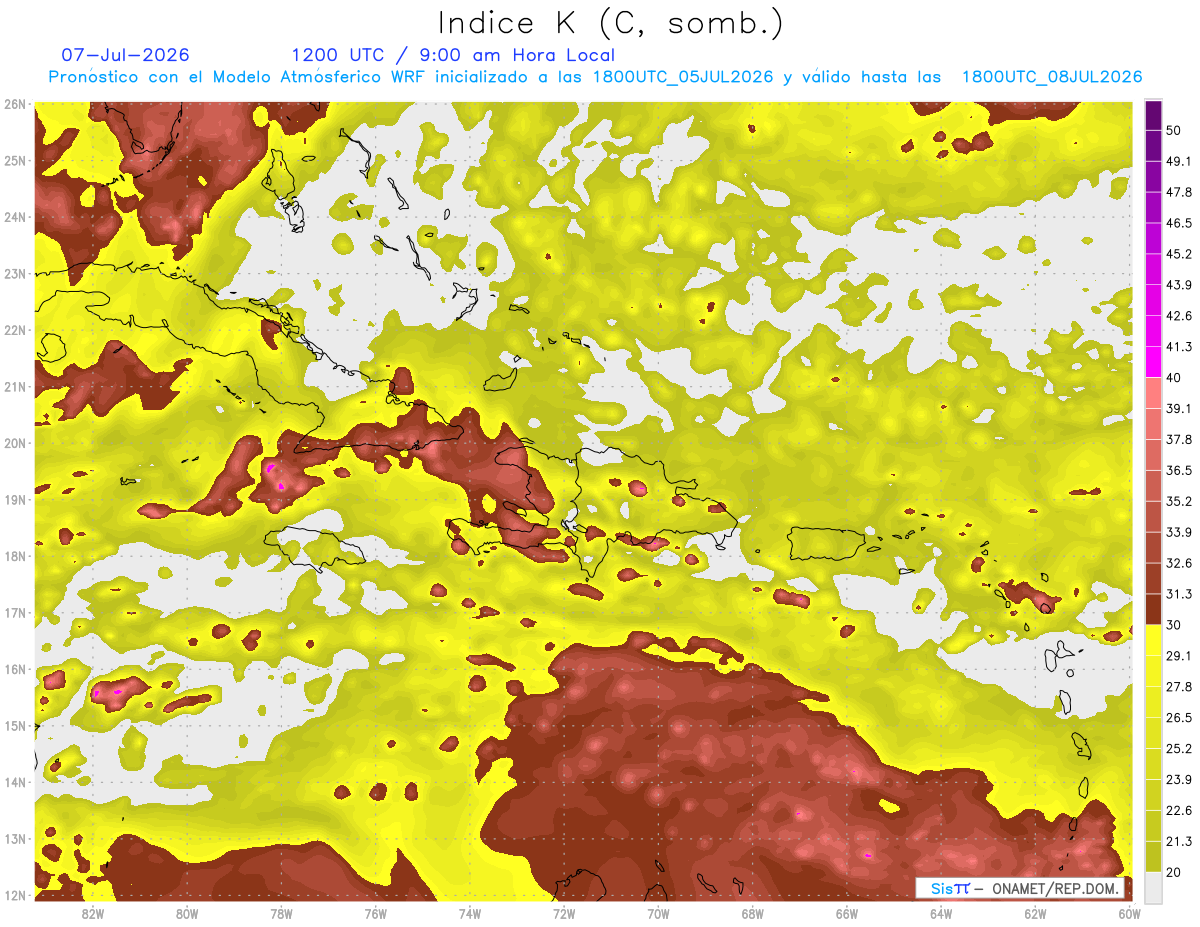Select the dark brown swatch between 30 and 31.3

click(1153, 609)
